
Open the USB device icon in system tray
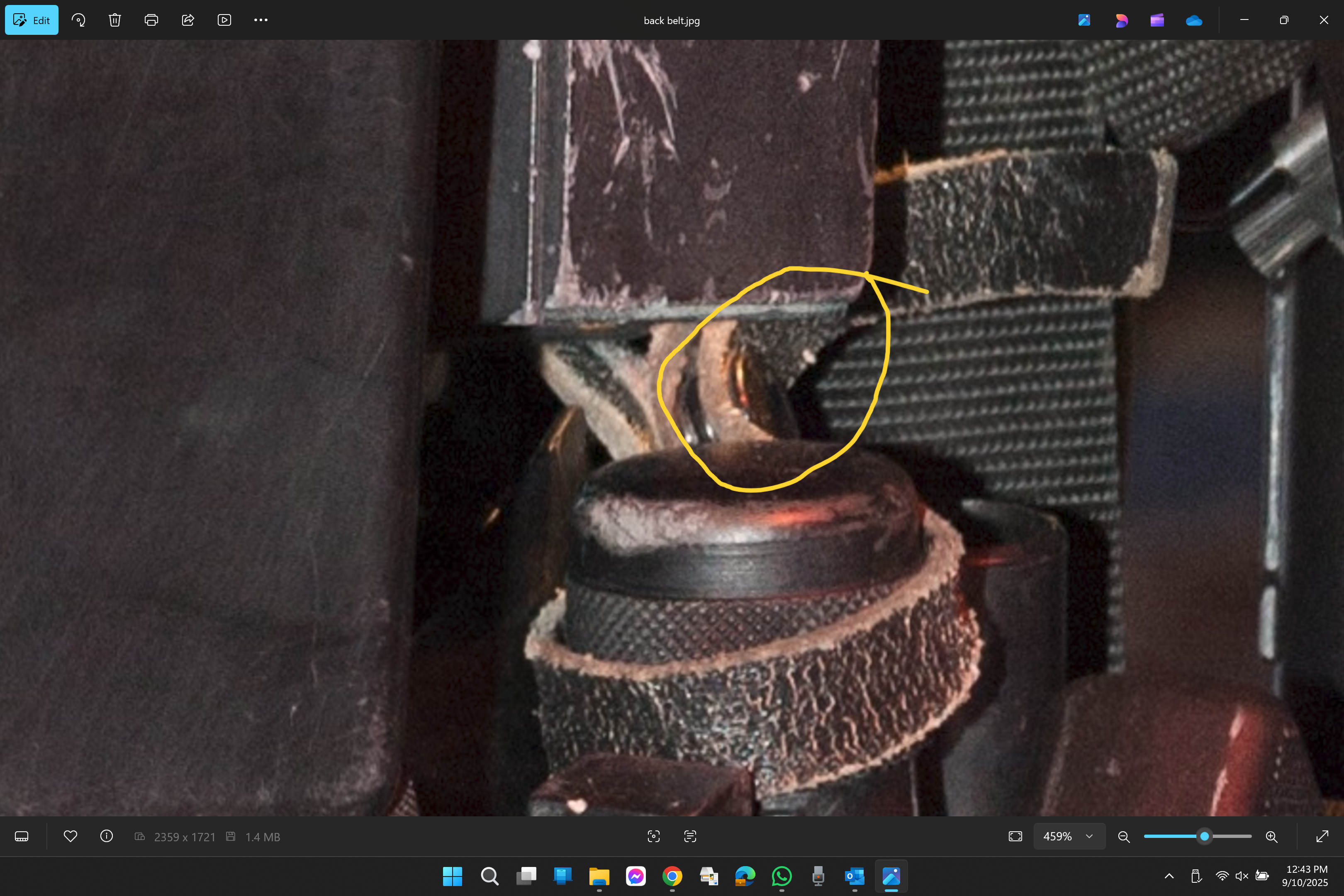(x=1196, y=876)
